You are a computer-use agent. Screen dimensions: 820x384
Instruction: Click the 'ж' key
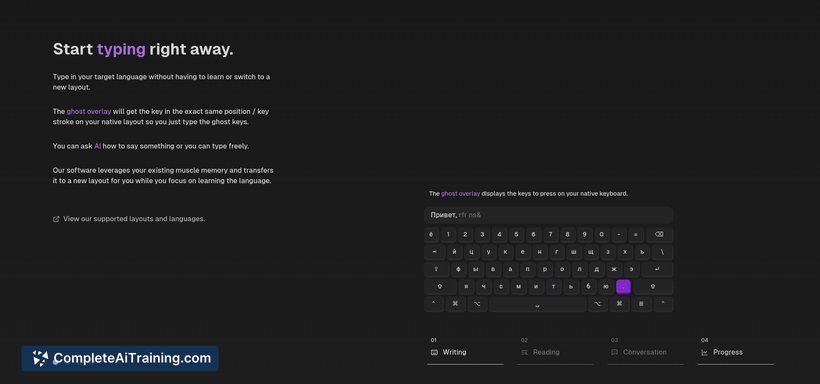click(614, 269)
